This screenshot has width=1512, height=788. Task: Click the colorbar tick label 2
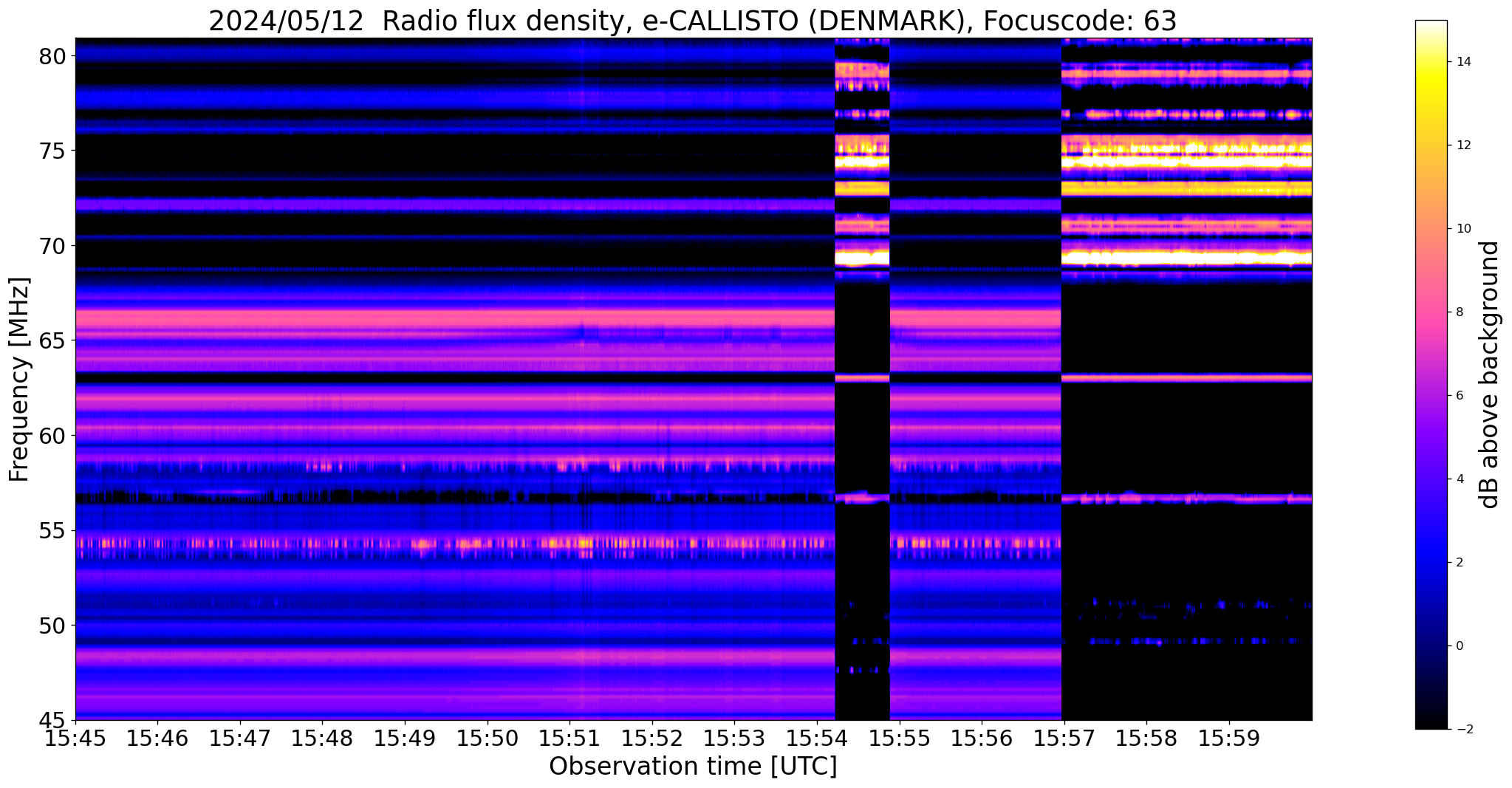[1458, 563]
